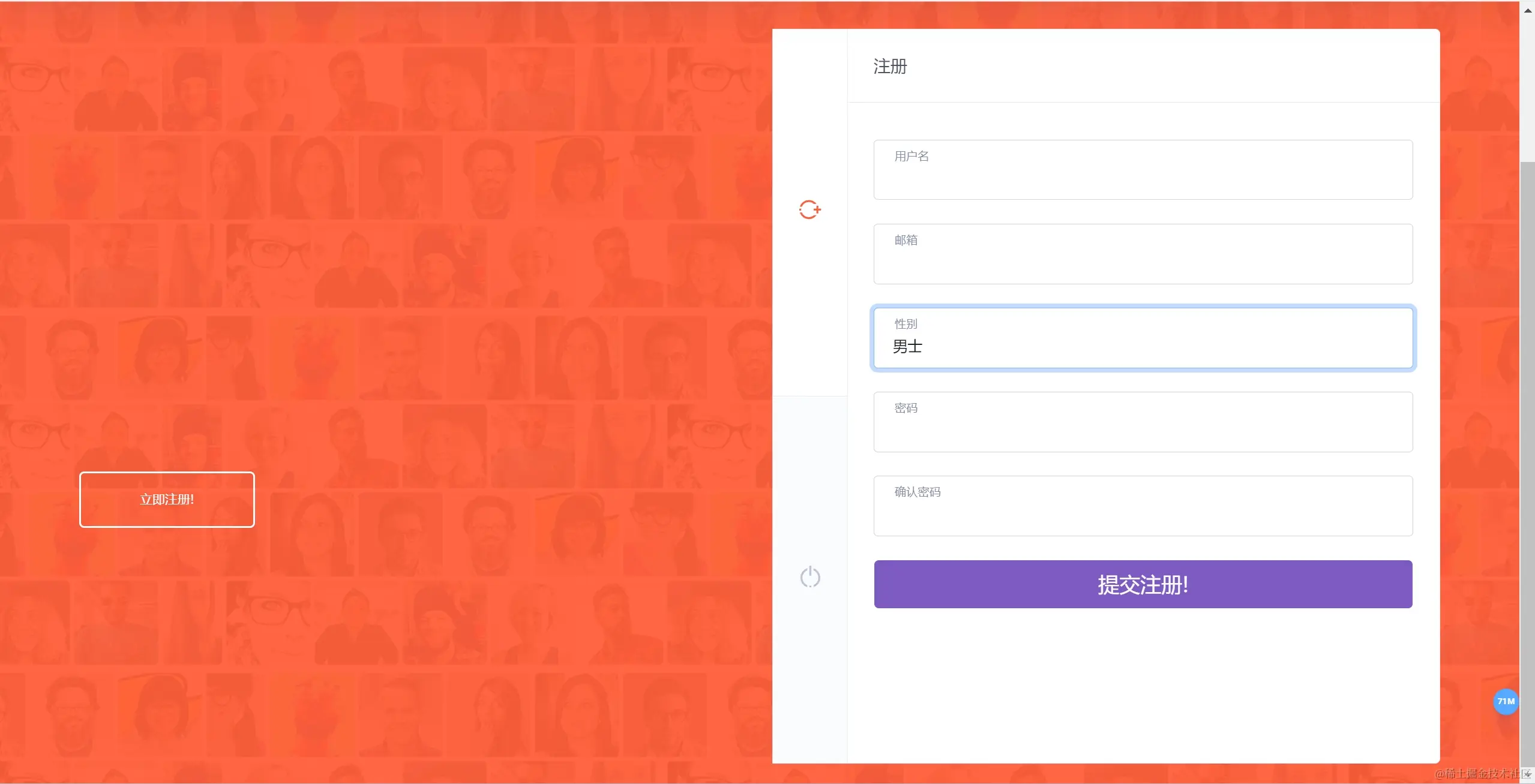Open the 性别 gender dropdown
The width and height of the screenshot is (1535, 784).
click(x=1143, y=338)
